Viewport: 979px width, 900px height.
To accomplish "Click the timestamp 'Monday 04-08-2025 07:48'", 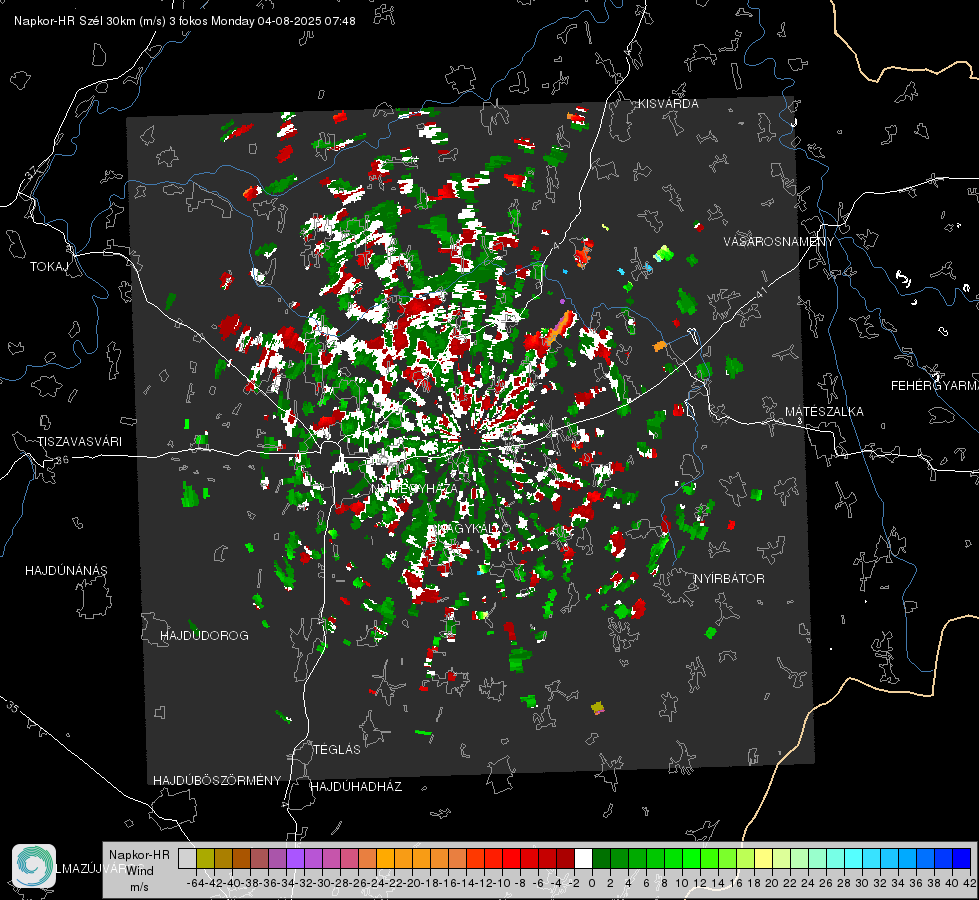I will (283, 21).
